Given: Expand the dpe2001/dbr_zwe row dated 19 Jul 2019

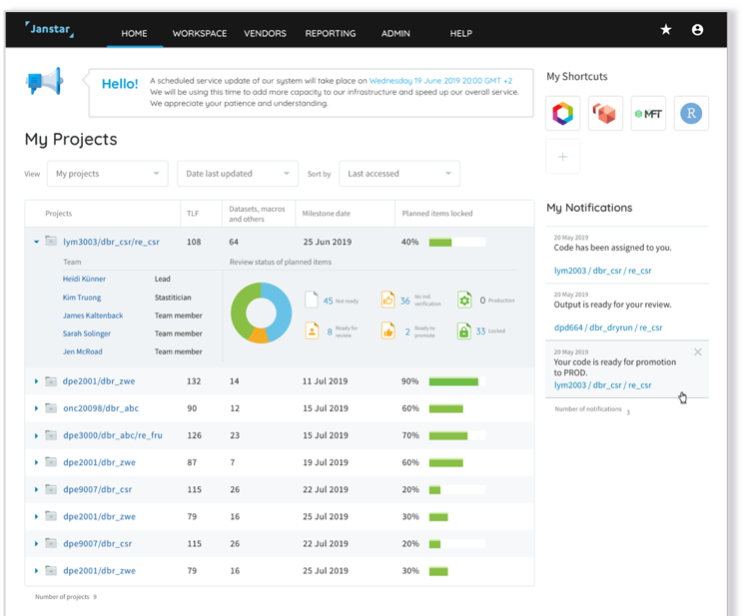Looking at the screenshot, I should click(36, 462).
